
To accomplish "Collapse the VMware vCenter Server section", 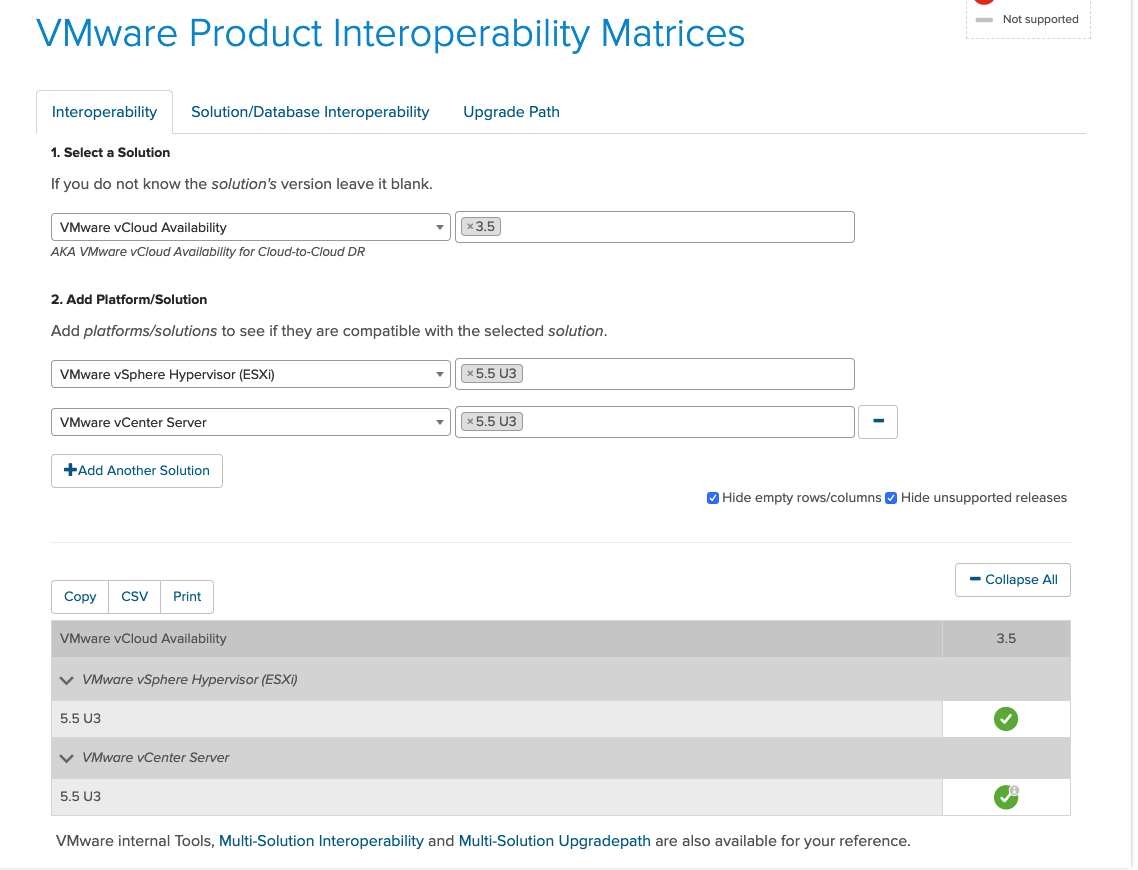I will [67, 758].
